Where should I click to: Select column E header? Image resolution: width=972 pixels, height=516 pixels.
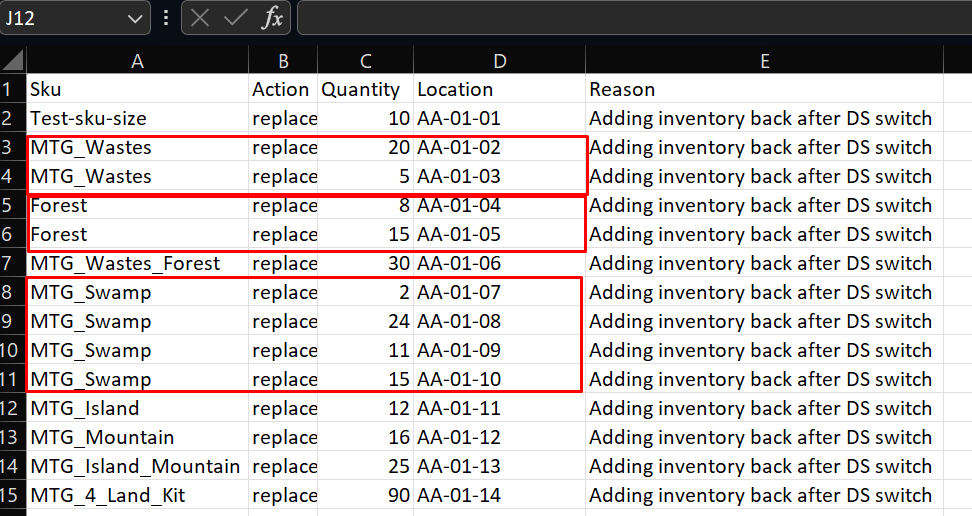pos(764,61)
